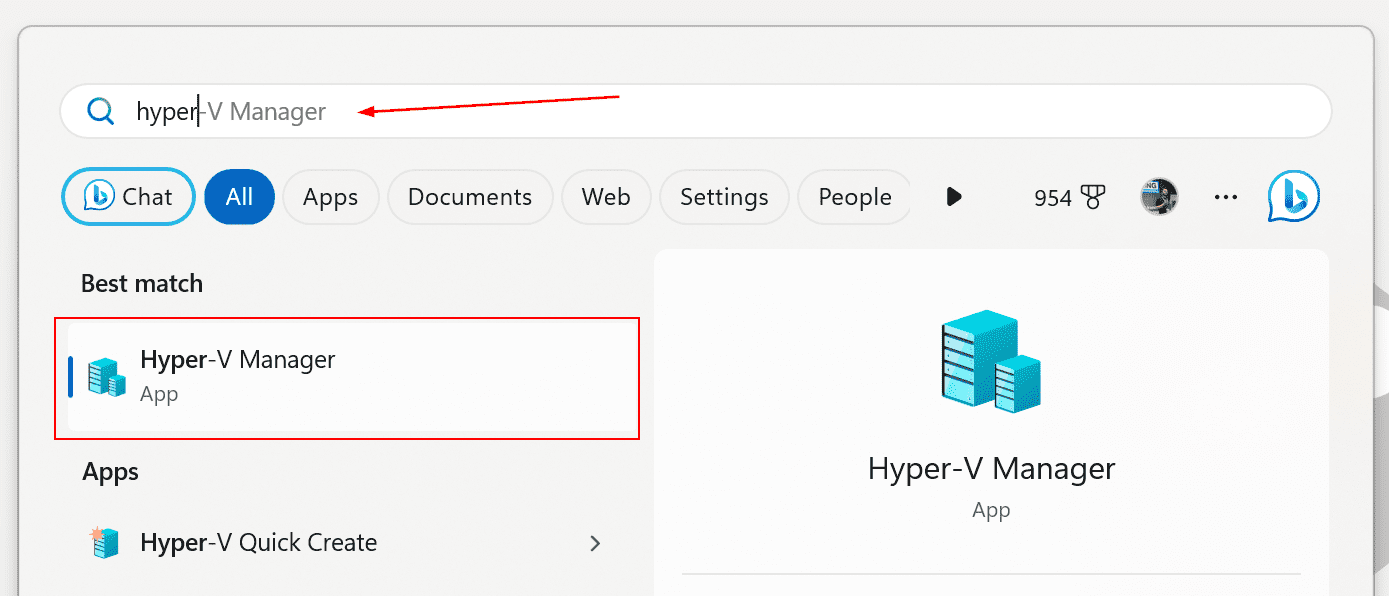Click the search magnifier icon
This screenshot has height=596, width=1389.
point(100,111)
